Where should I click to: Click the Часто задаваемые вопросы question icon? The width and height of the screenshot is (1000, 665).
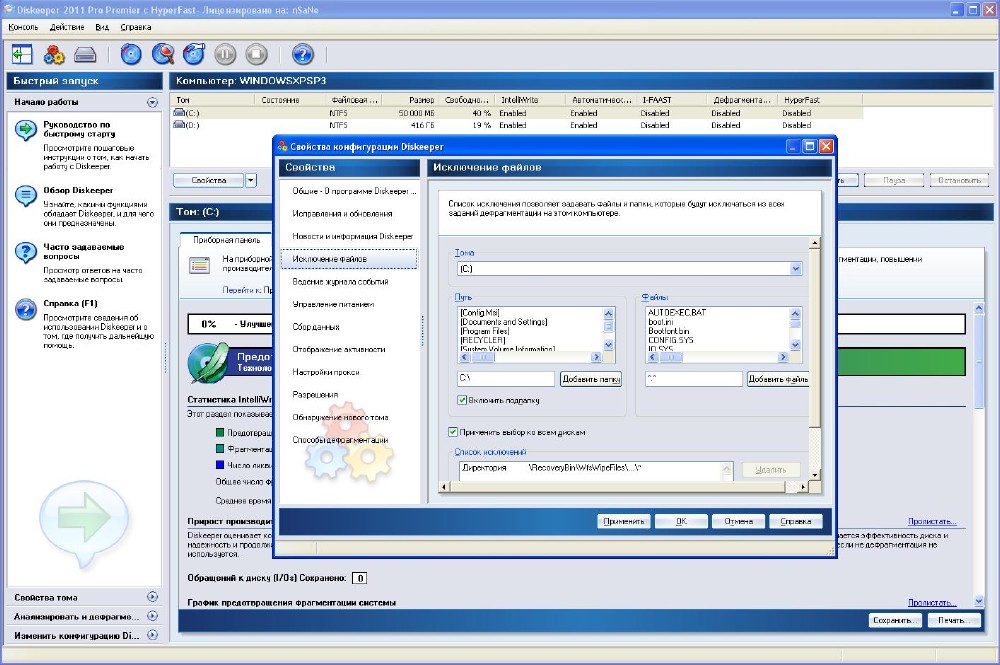[26, 252]
